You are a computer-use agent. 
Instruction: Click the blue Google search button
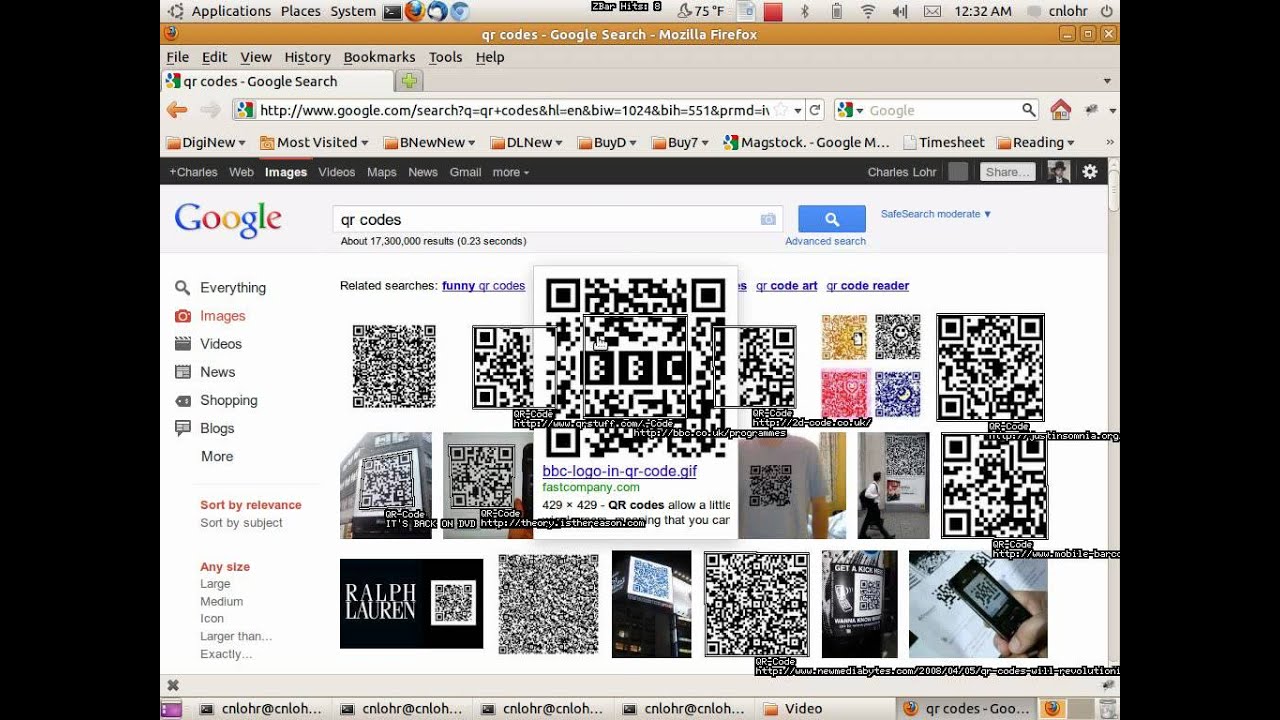click(x=832, y=219)
